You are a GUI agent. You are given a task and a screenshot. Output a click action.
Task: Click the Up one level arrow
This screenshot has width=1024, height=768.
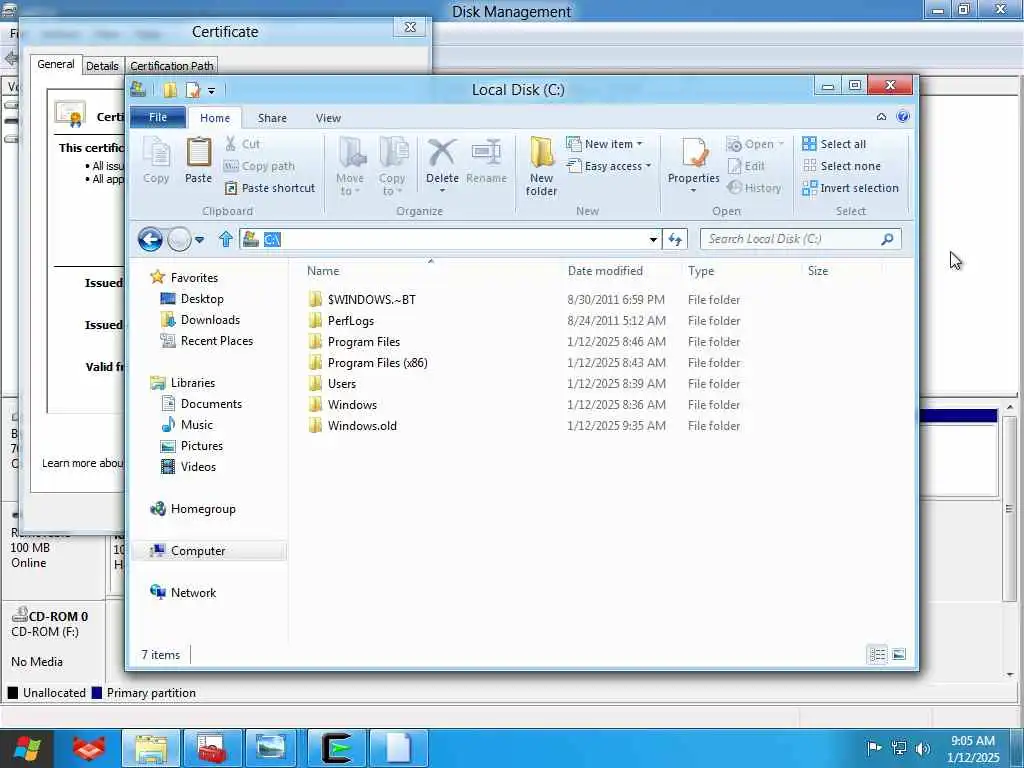(226, 239)
